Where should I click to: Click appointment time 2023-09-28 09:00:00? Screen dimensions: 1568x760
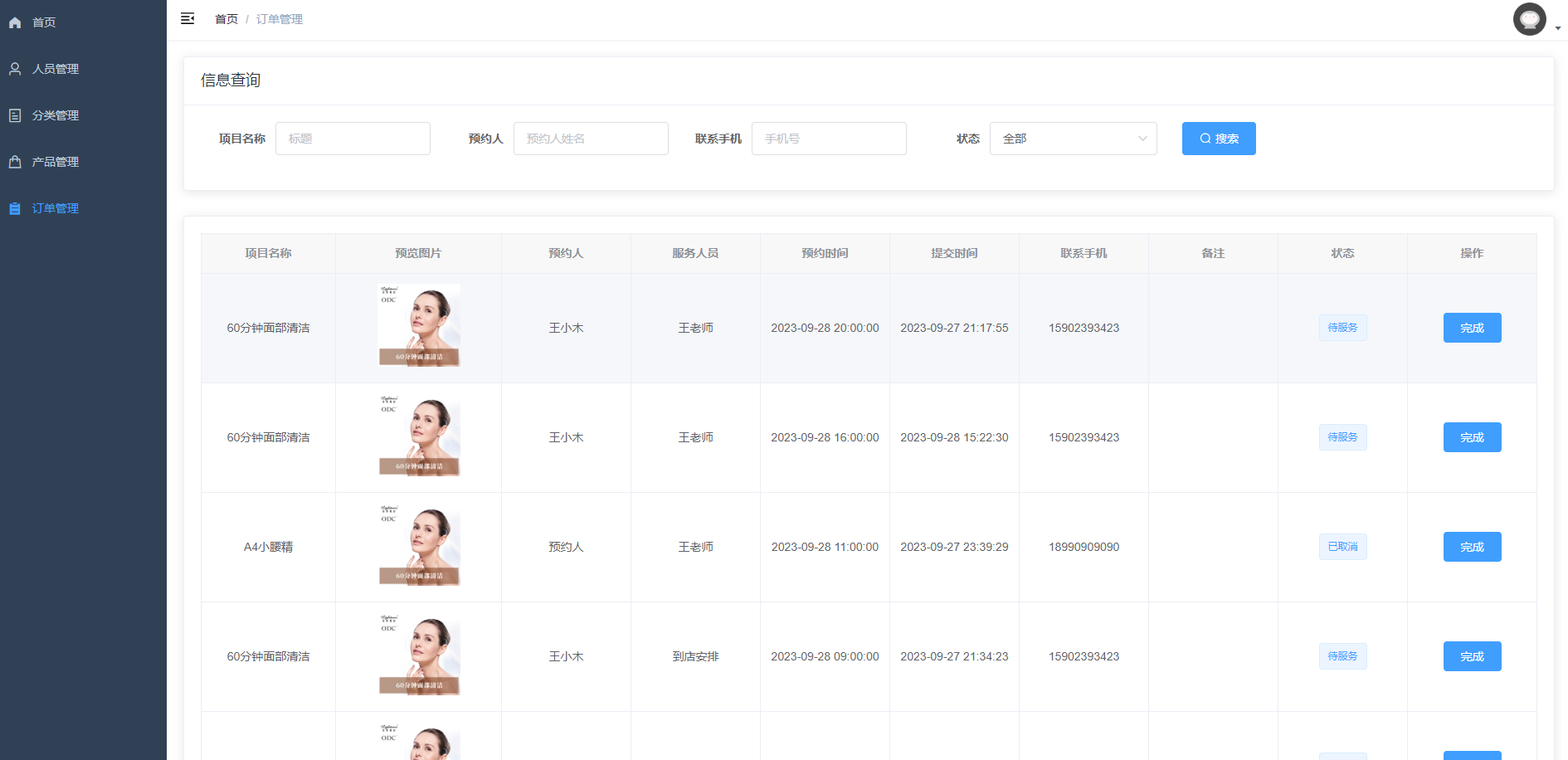[825, 656]
